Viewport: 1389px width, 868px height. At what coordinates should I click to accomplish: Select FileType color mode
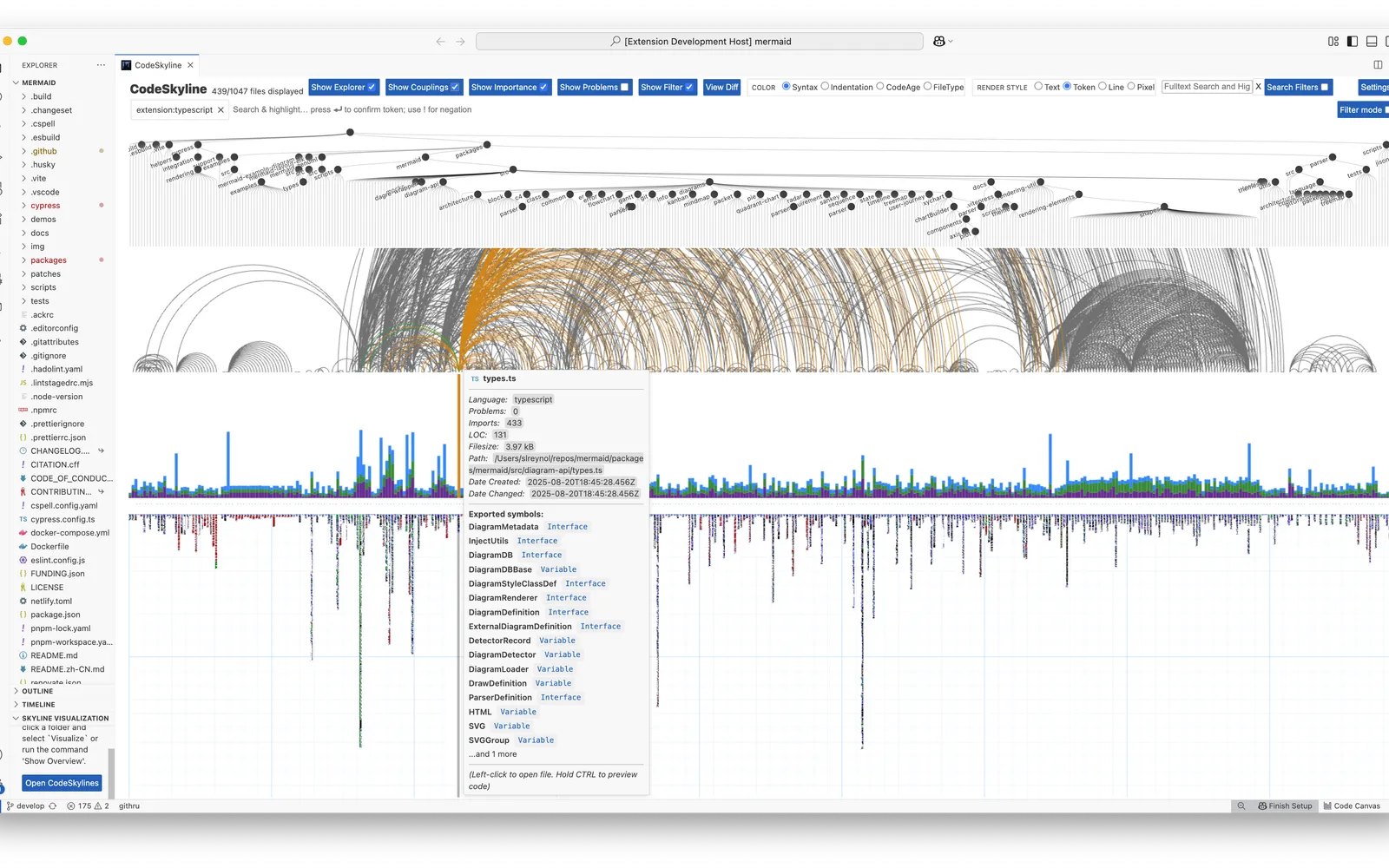click(927, 86)
